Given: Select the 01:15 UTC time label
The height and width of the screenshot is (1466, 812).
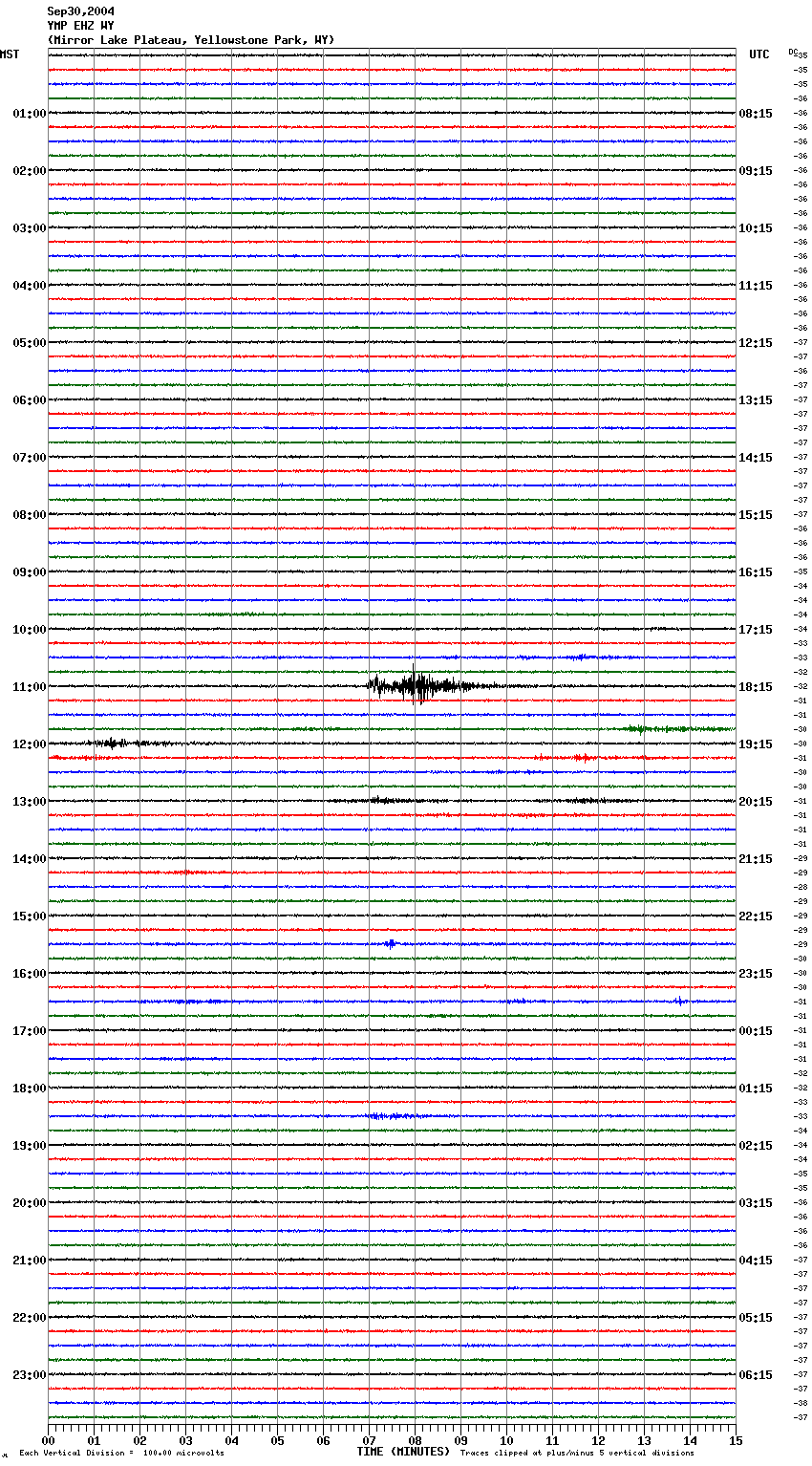Looking at the screenshot, I should click(x=756, y=1089).
